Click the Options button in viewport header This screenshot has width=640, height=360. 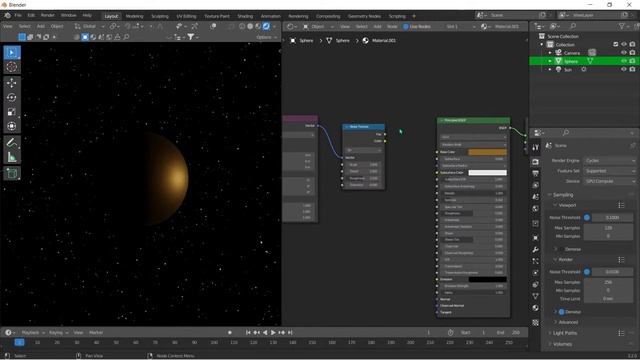coord(266,37)
